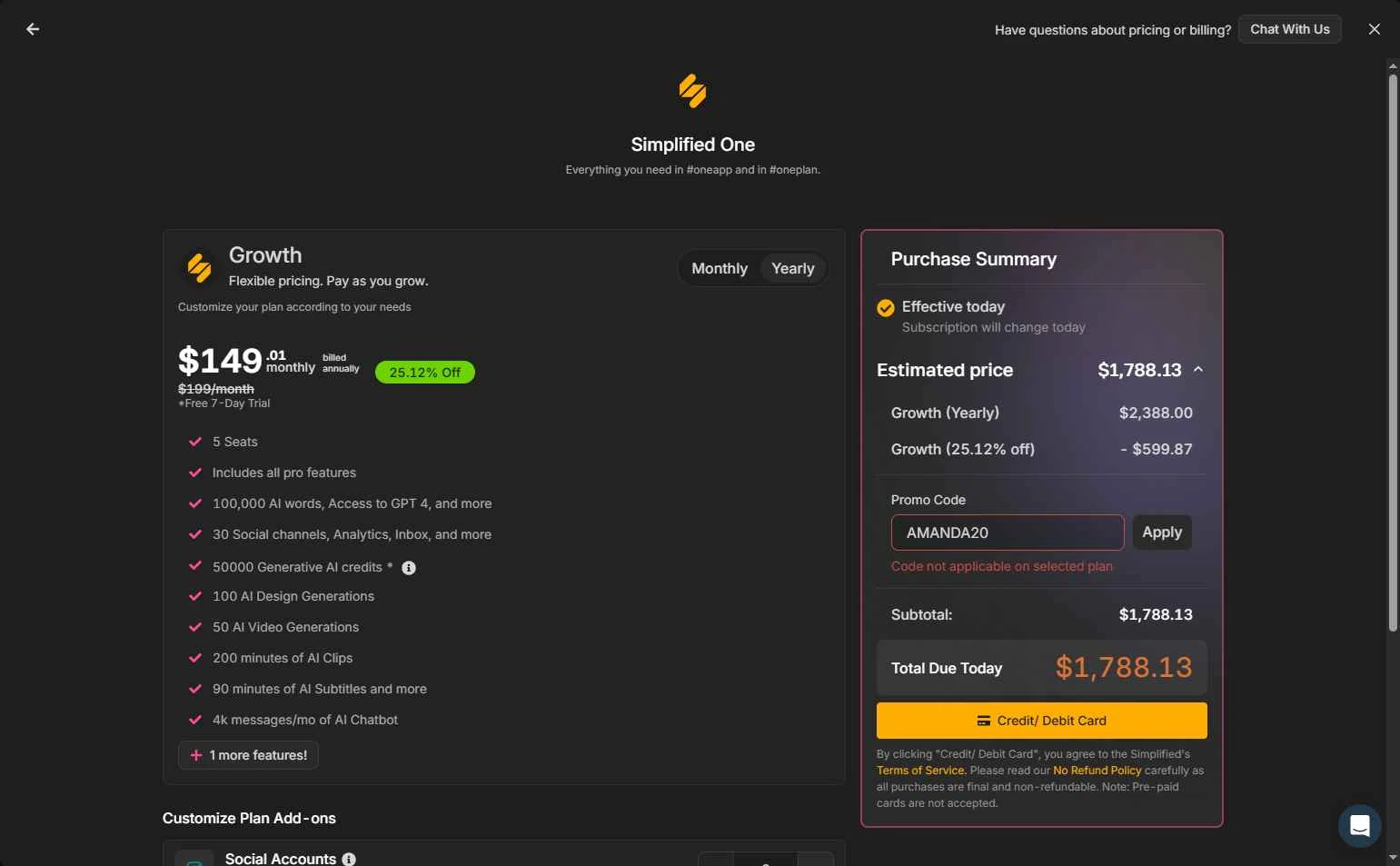Open Chat With Us support

pyautogui.click(x=1289, y=29)
